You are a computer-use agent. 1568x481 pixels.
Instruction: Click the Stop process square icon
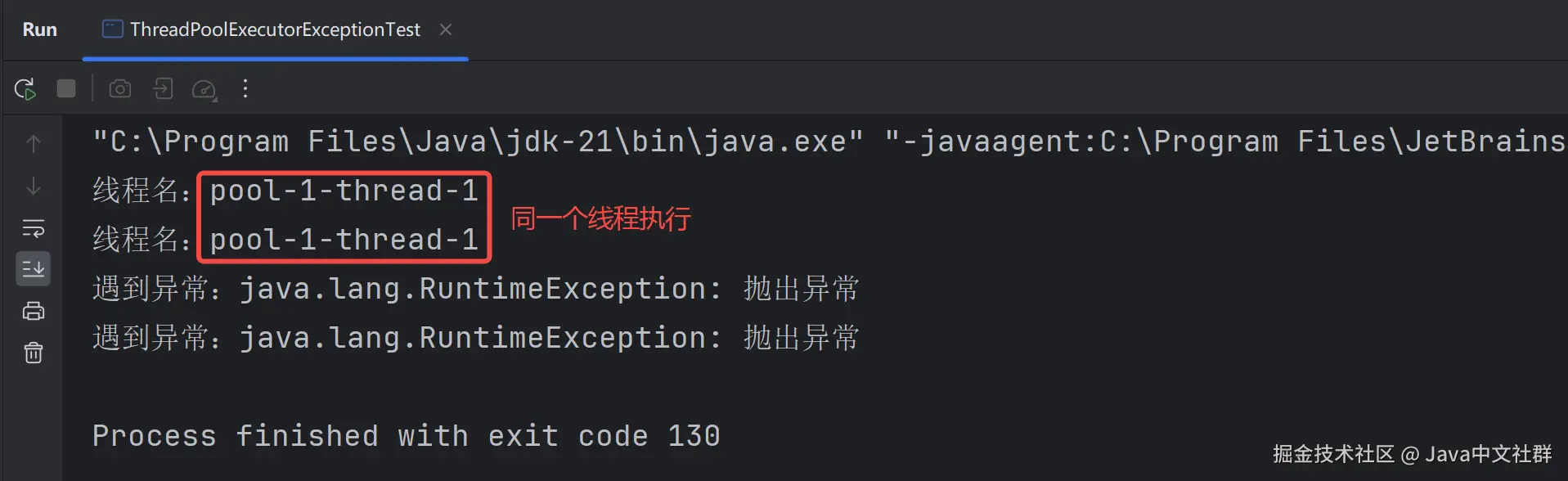click(x=66, y=88)
